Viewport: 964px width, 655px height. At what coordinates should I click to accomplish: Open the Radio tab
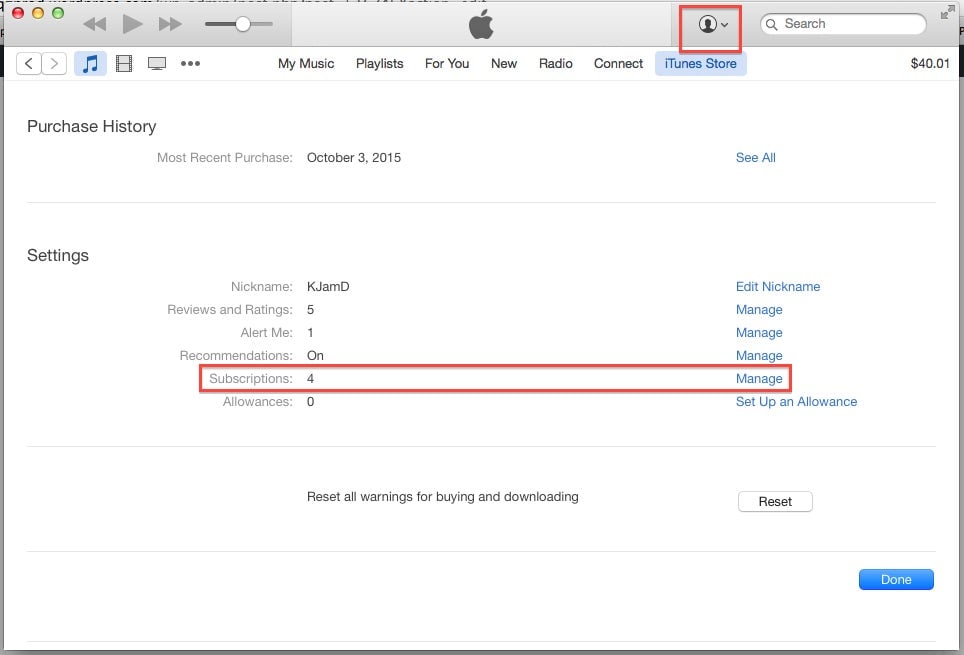click(556, 63)
